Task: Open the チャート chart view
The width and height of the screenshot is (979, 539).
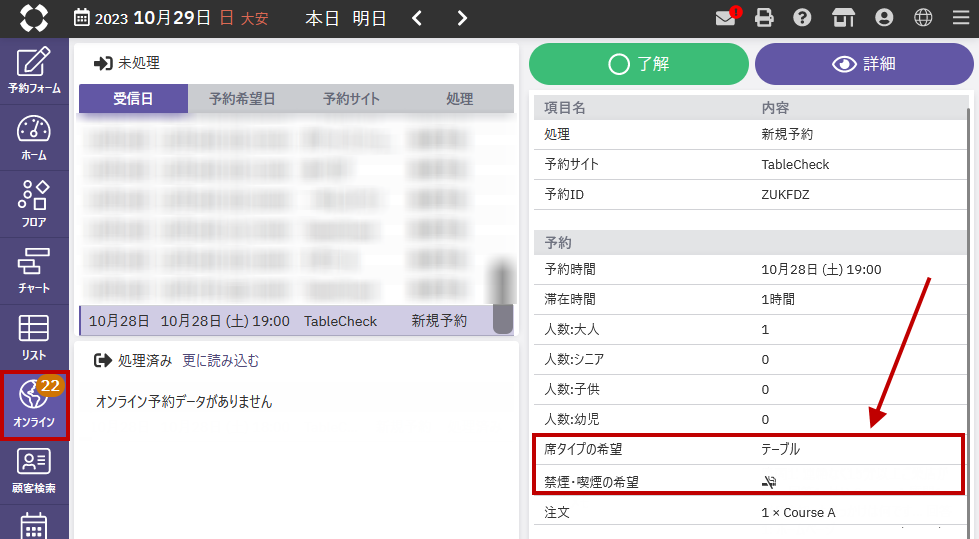Action: pos(34,271)
